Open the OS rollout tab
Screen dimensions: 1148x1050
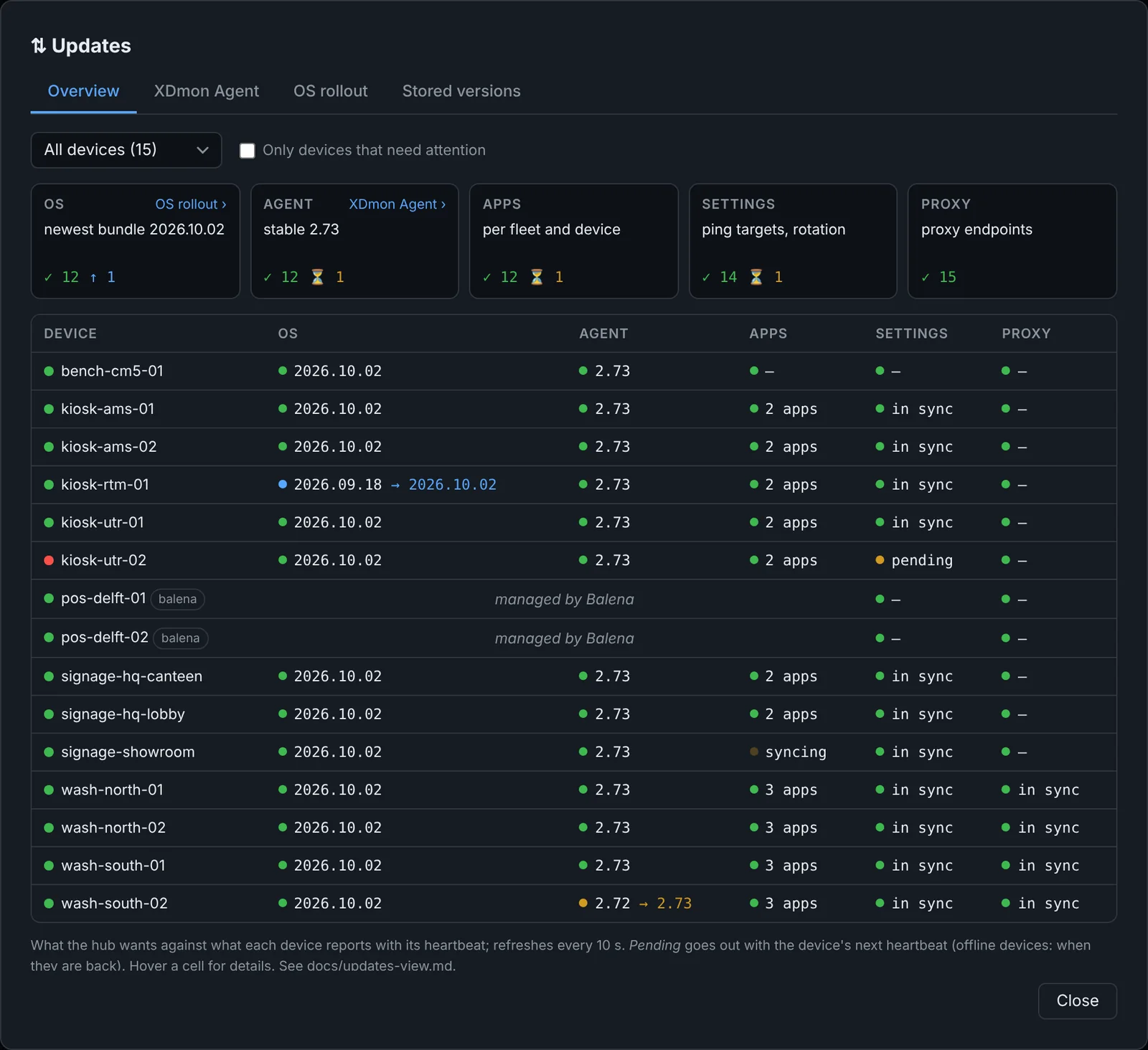331,91
